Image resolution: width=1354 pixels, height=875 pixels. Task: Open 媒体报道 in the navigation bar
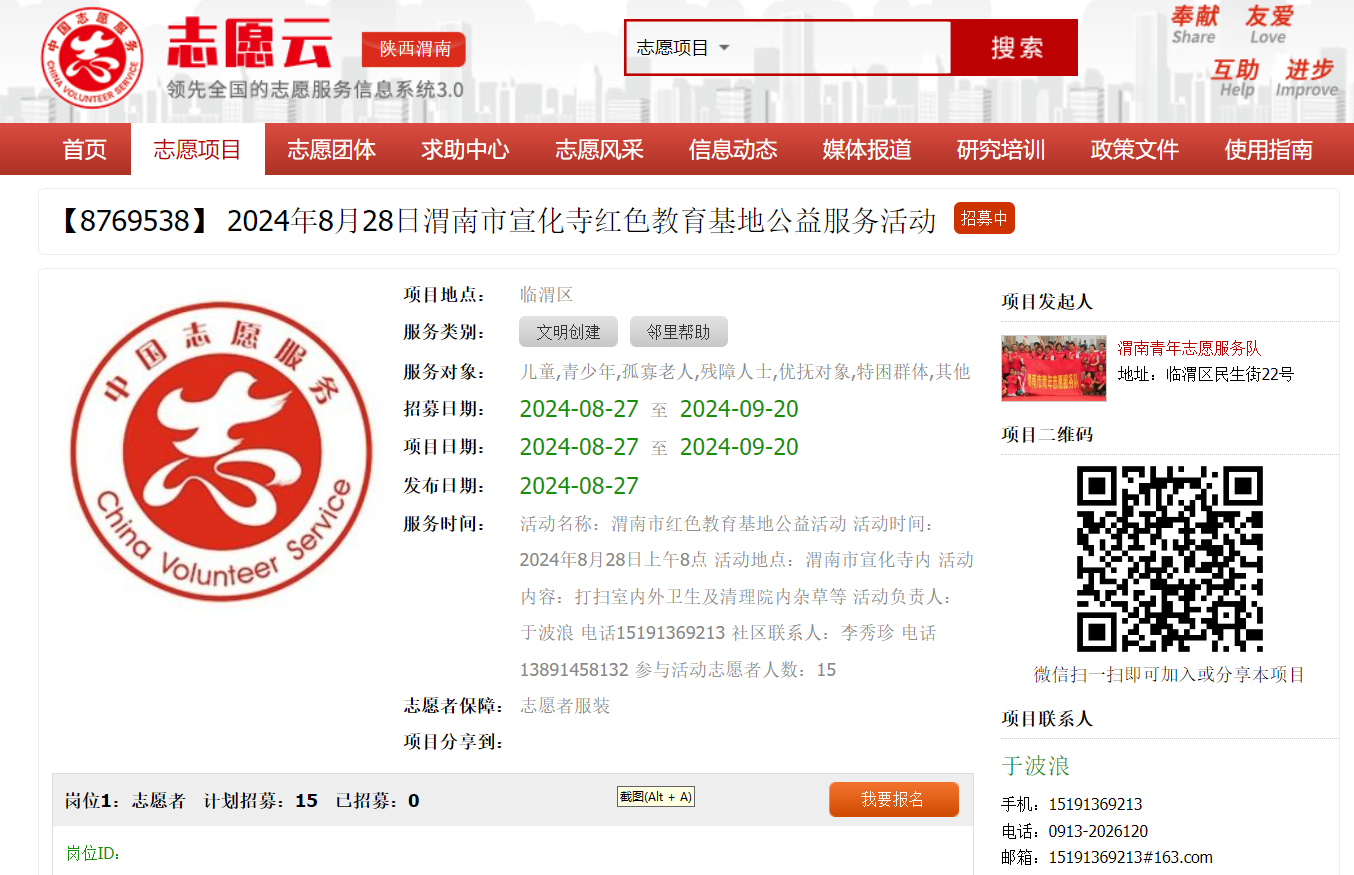pos(867,150)
